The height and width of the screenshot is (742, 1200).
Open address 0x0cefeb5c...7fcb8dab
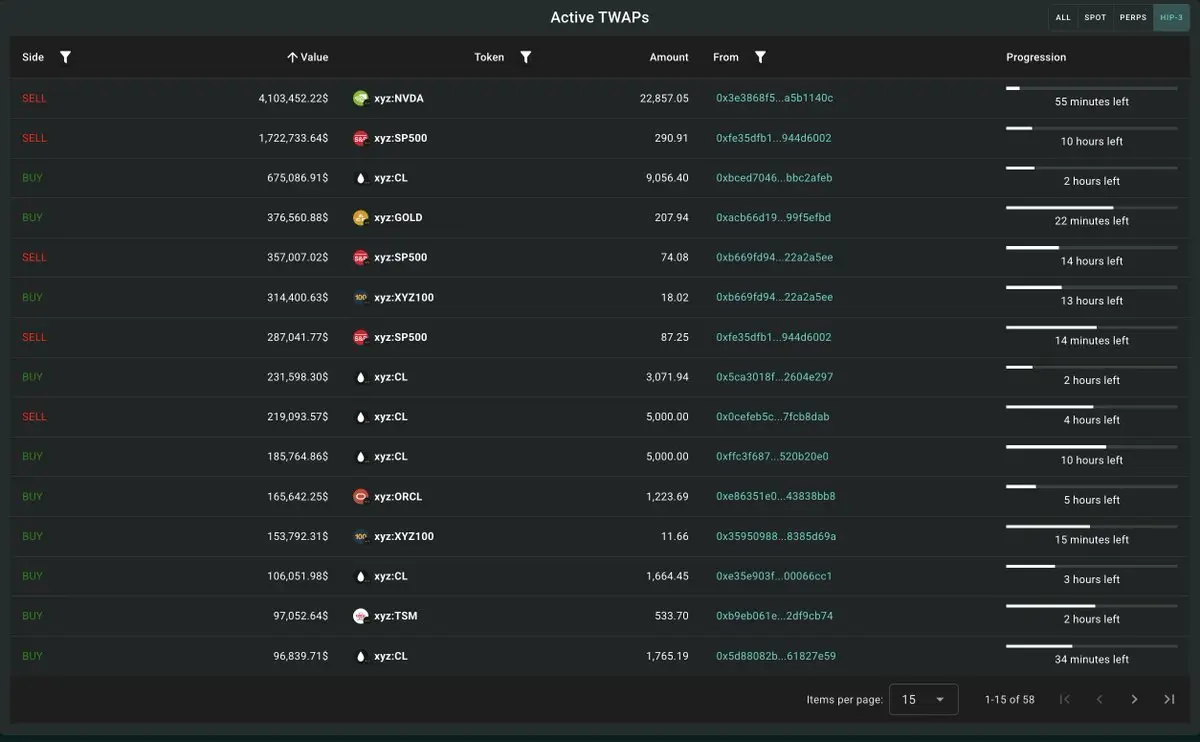click(772, 417)
